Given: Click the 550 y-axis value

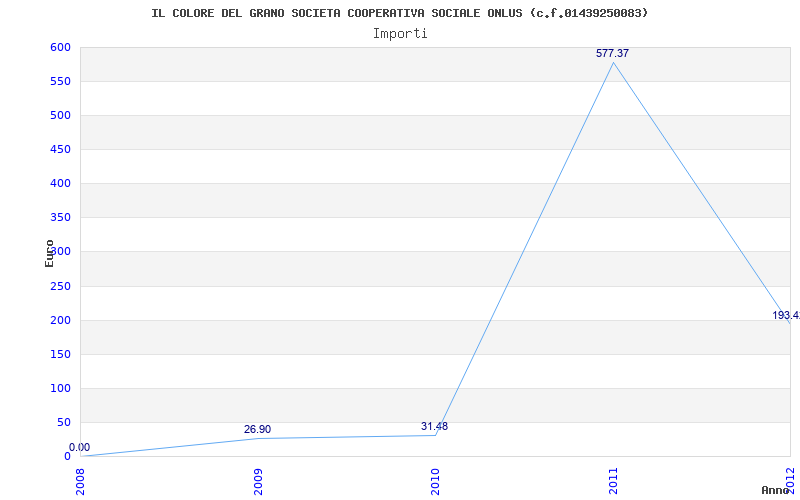Looking at the screenshot, I should point(60,82).
